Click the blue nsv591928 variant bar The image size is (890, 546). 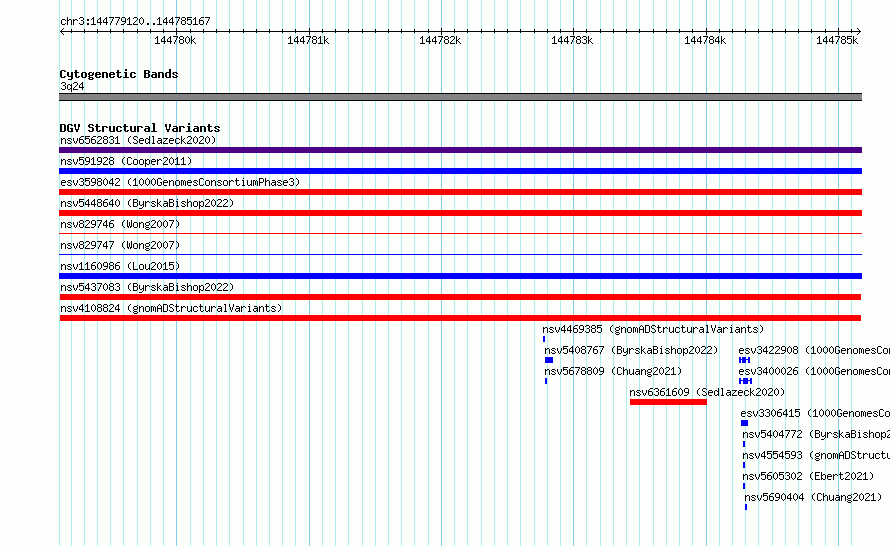pyautogui.click(x=460, y=171)
